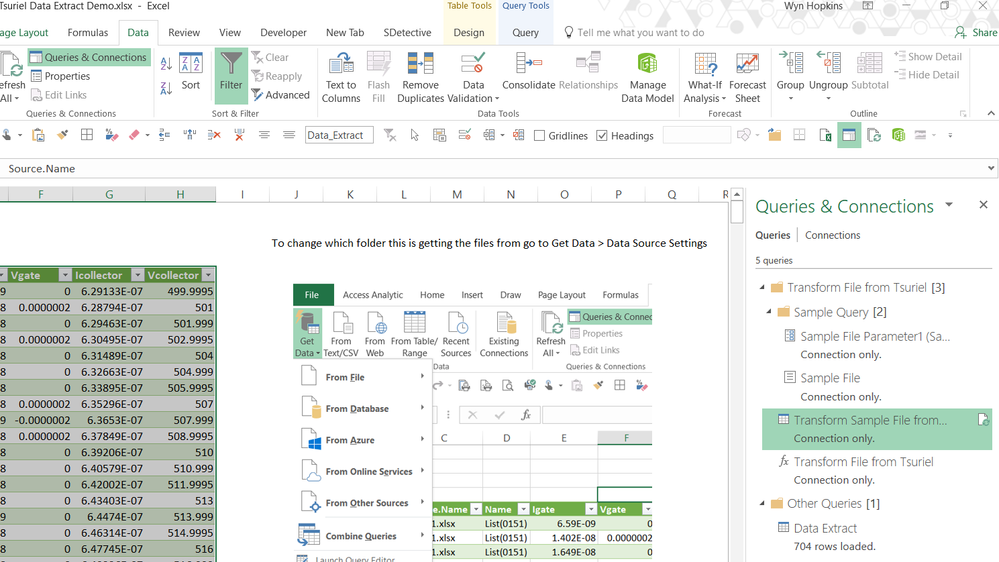Open the Formulas ribbon tab
This screenshot has height=562, width=999.
point(88,32)
